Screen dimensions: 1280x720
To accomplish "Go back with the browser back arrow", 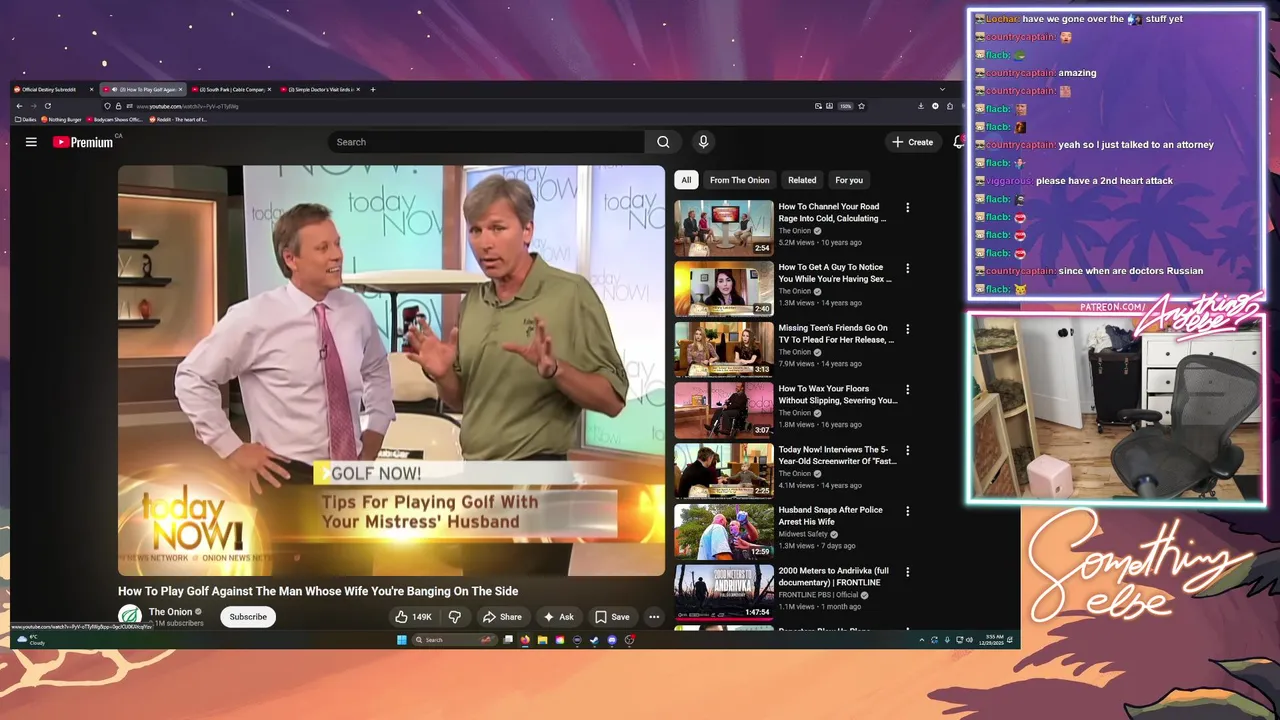I will click(x=19, y=106).
